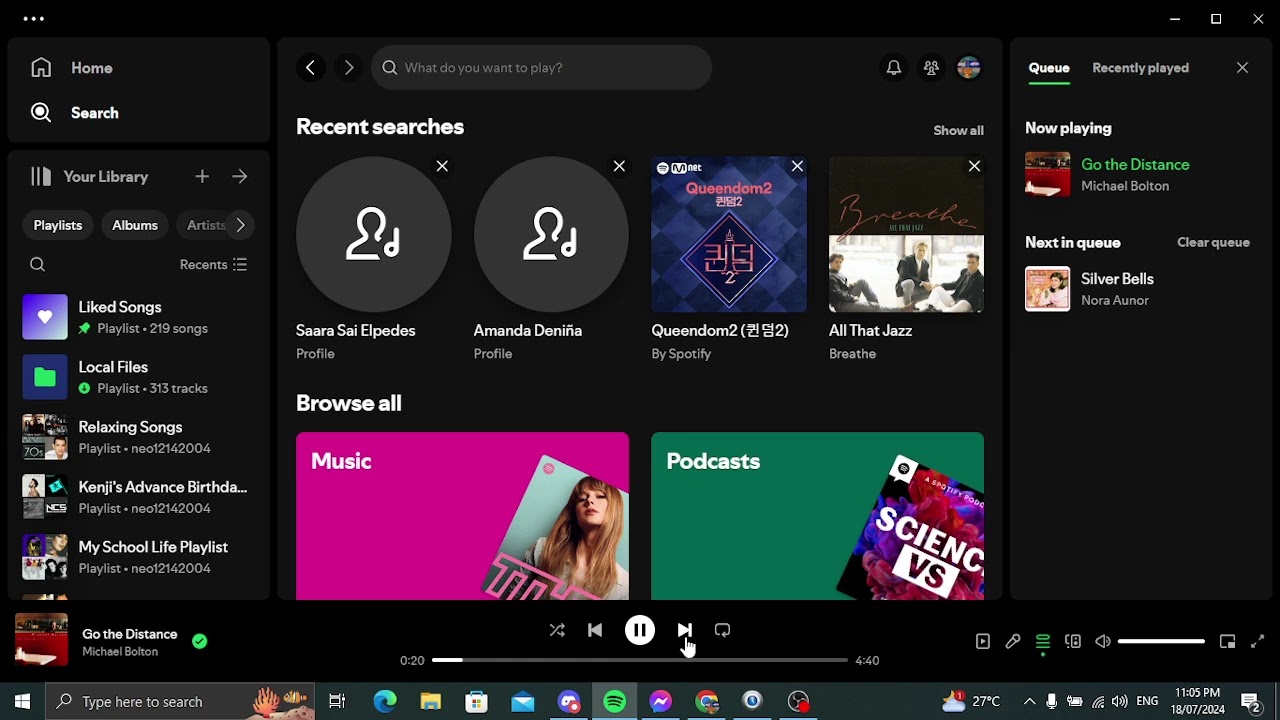This screenshot has height=720, width=1280.
Task: Collapse Your Library icon
Action: 41,177
